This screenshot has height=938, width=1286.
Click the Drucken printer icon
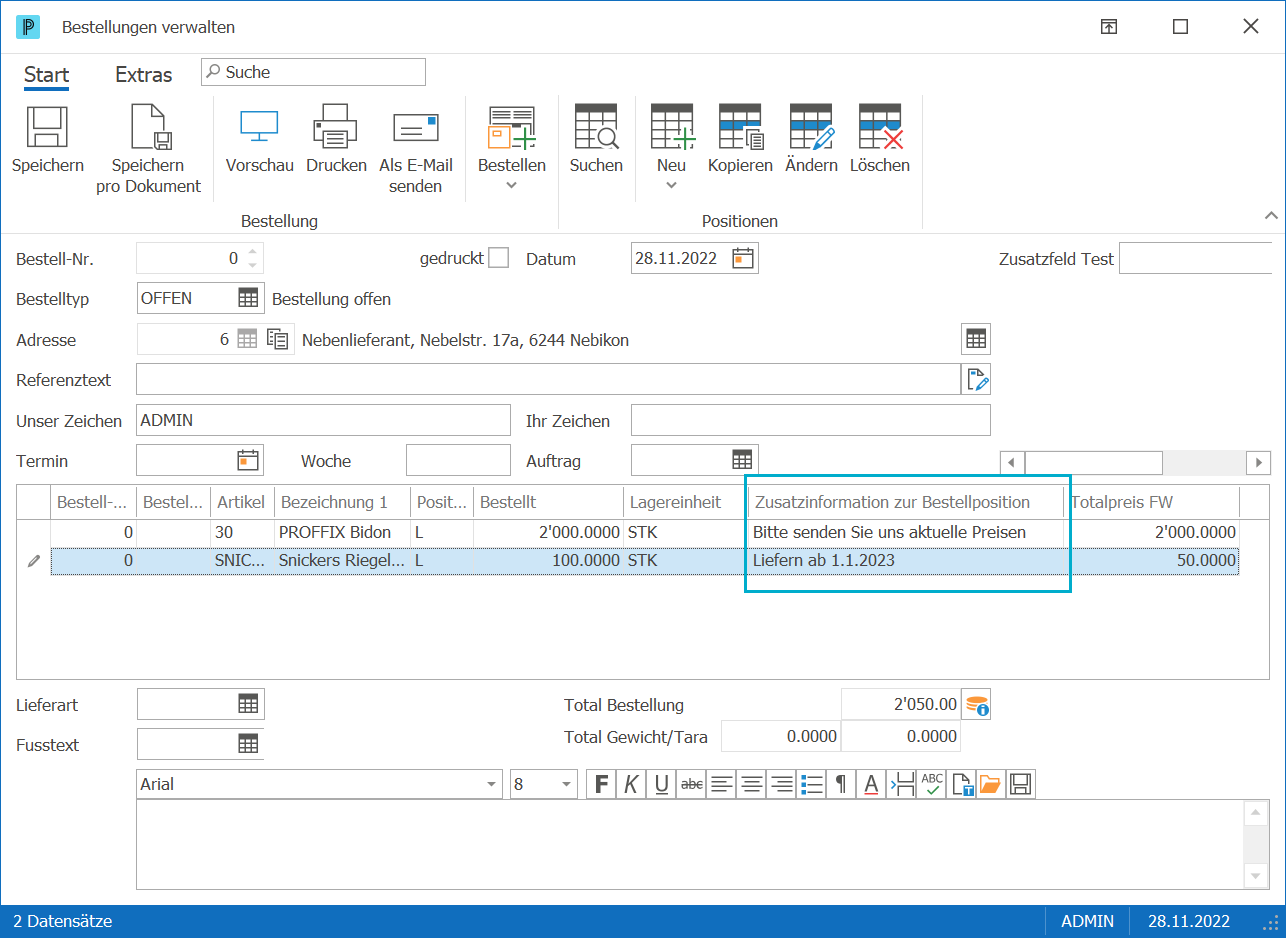pyautogui.click(x=335, y=126)
